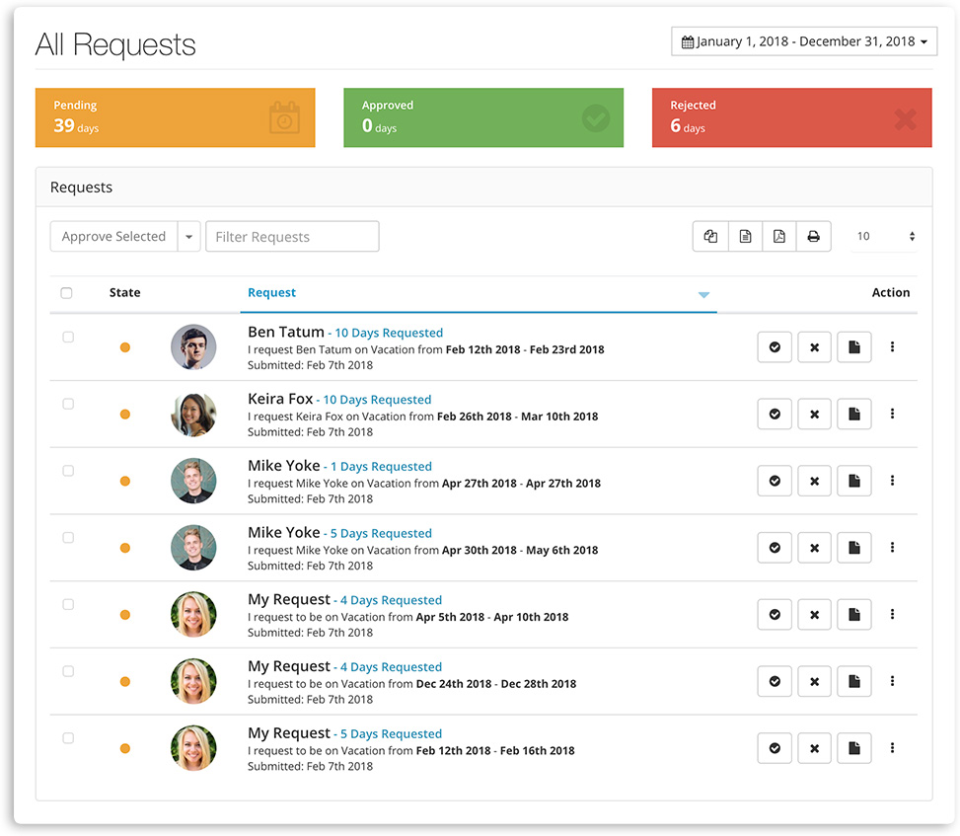Open document for Feb 12th–16th My Request
The width and height of the screenshot is (960, 836).
854,748
